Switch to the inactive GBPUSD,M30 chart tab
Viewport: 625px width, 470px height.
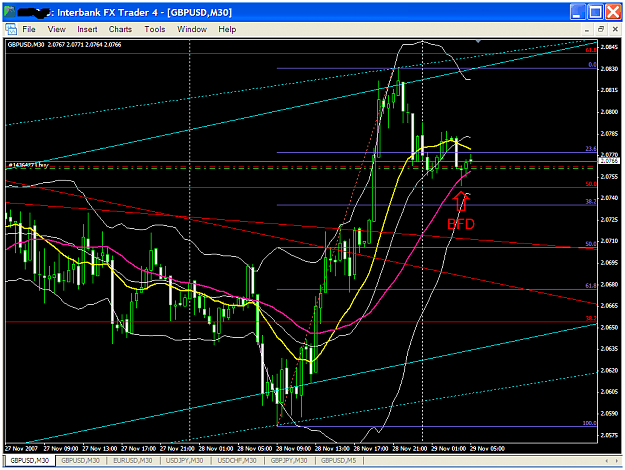(x=81, y=460)
